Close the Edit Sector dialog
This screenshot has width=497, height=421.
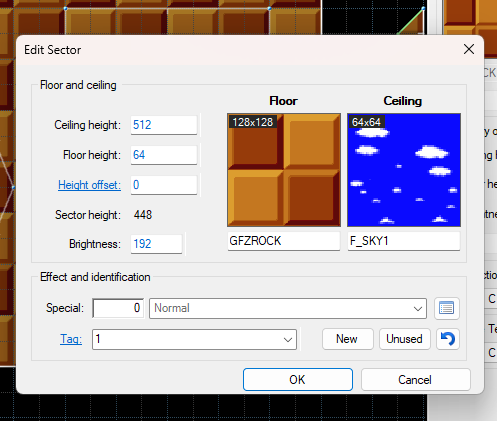[x=469, y=49]
